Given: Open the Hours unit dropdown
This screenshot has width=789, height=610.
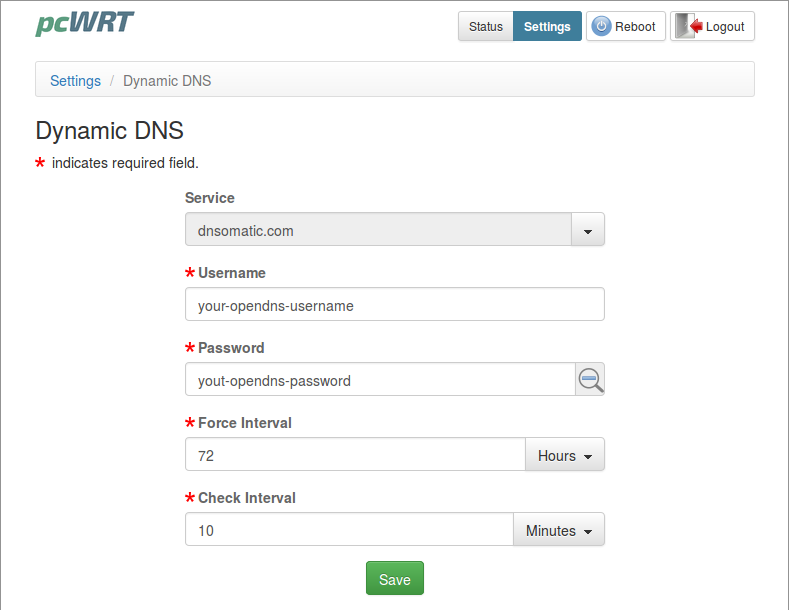Looking at the screenshot, I should click(565, 454).
